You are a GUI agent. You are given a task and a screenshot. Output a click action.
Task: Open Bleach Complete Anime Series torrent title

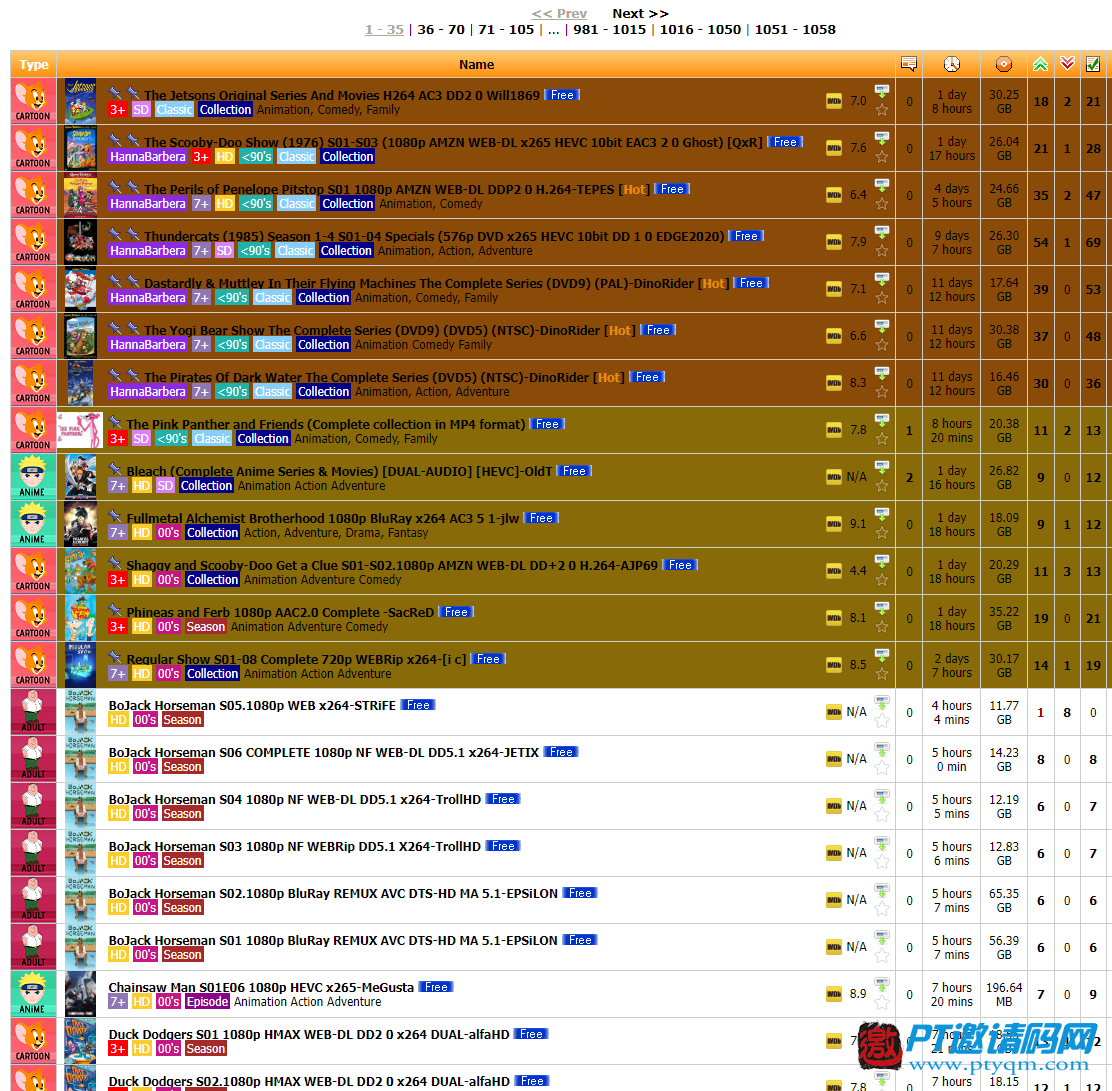tap(339, 471)
